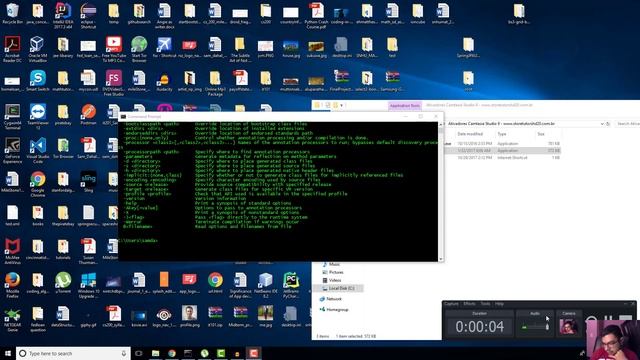Open the Audacity desktop shortcut
The height and width of the screenshot is (360, 640).
click(x=164, y=80)
